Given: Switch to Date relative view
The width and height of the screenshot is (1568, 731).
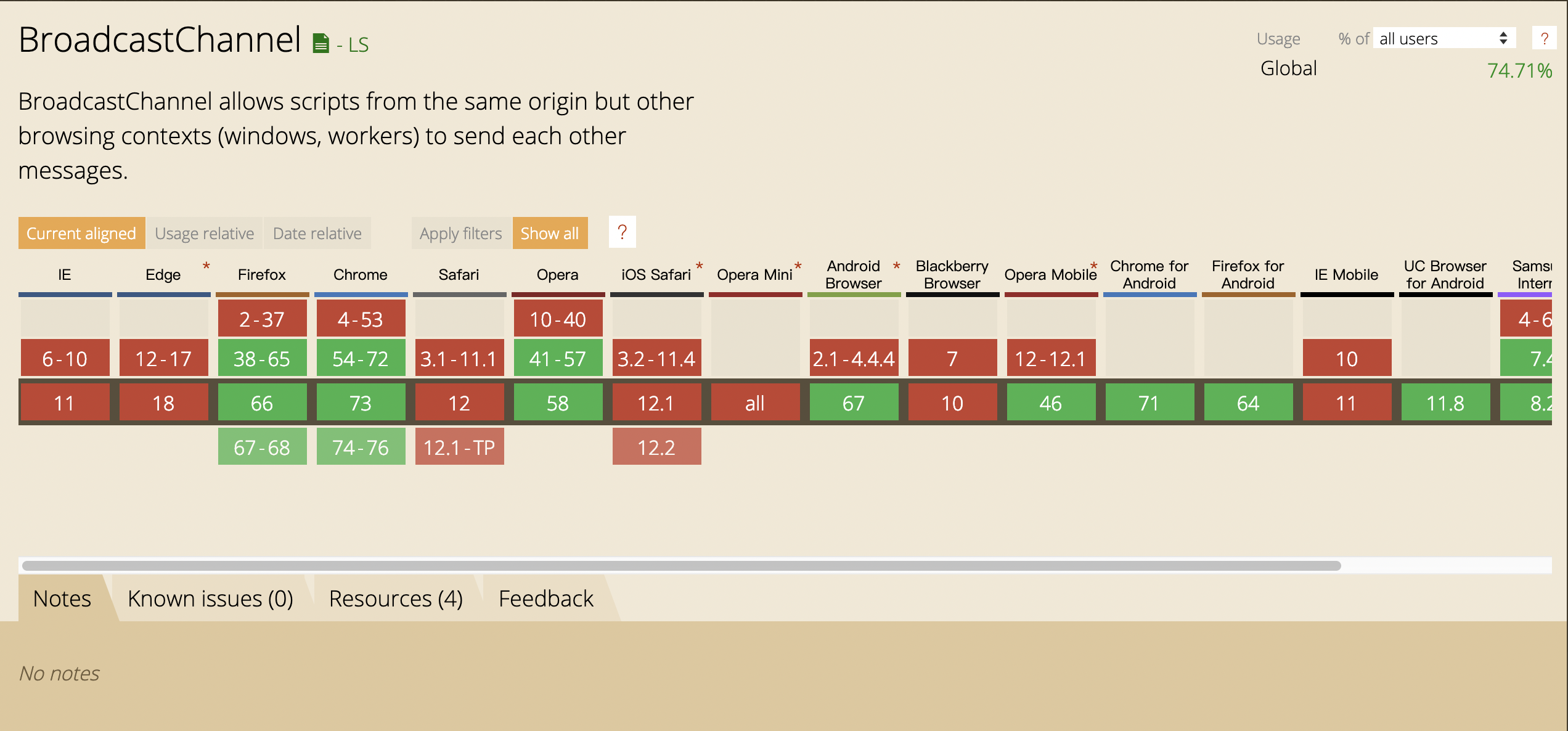Looking at the screenshot, I should click(x=317, y=233).
